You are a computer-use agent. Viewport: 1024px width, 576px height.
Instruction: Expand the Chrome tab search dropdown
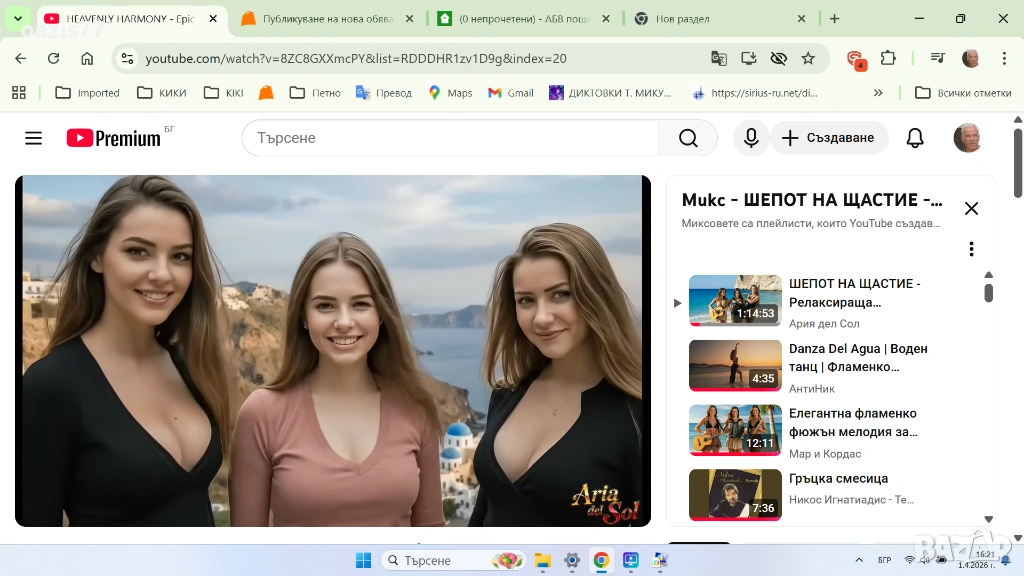[17, 18]
